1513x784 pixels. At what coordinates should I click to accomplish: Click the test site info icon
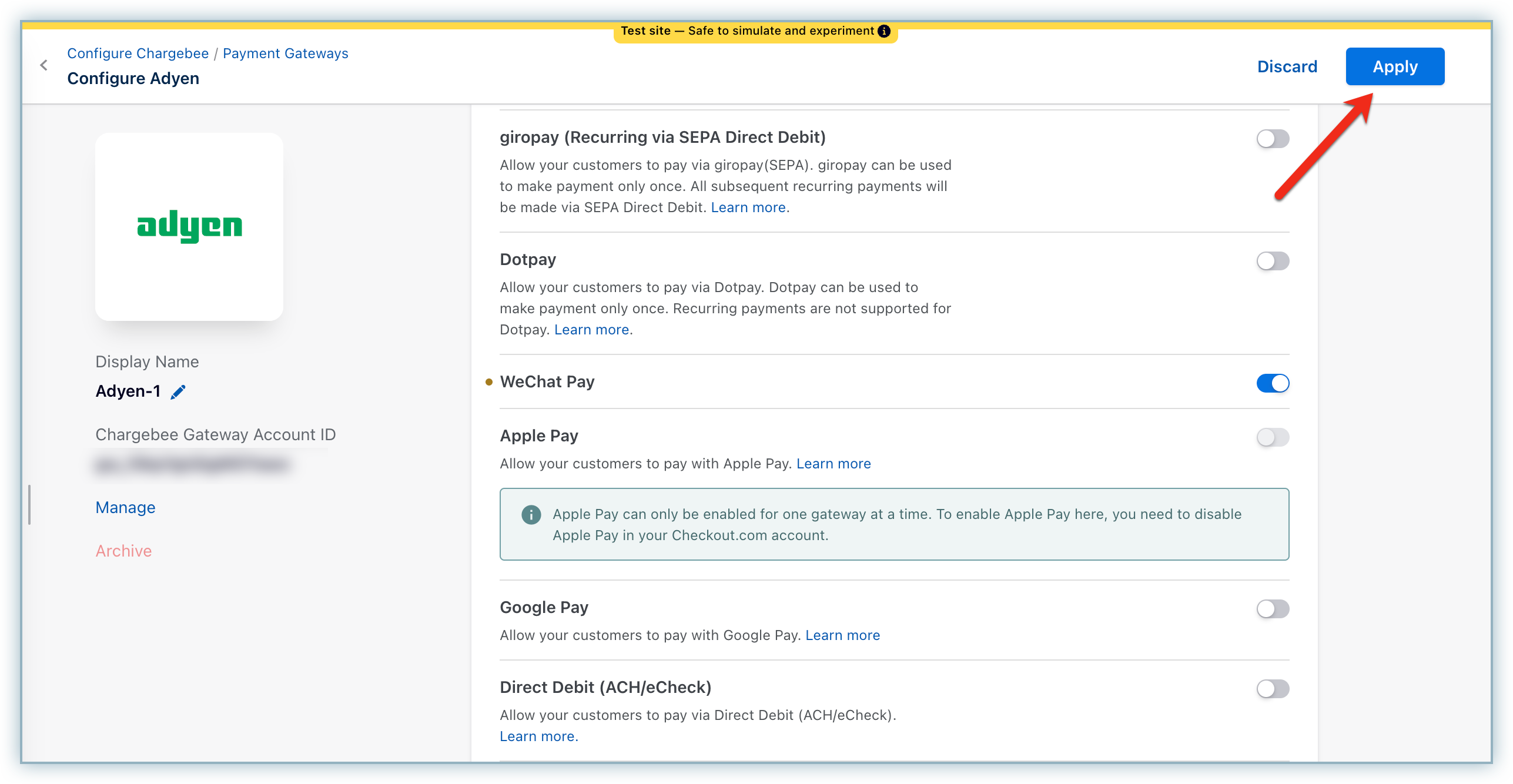(883, 31)
